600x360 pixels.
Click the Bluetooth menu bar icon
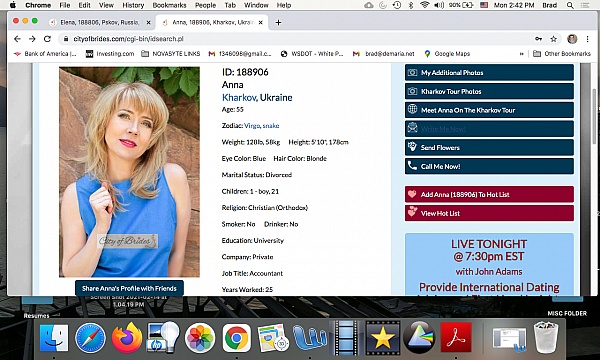411,5
